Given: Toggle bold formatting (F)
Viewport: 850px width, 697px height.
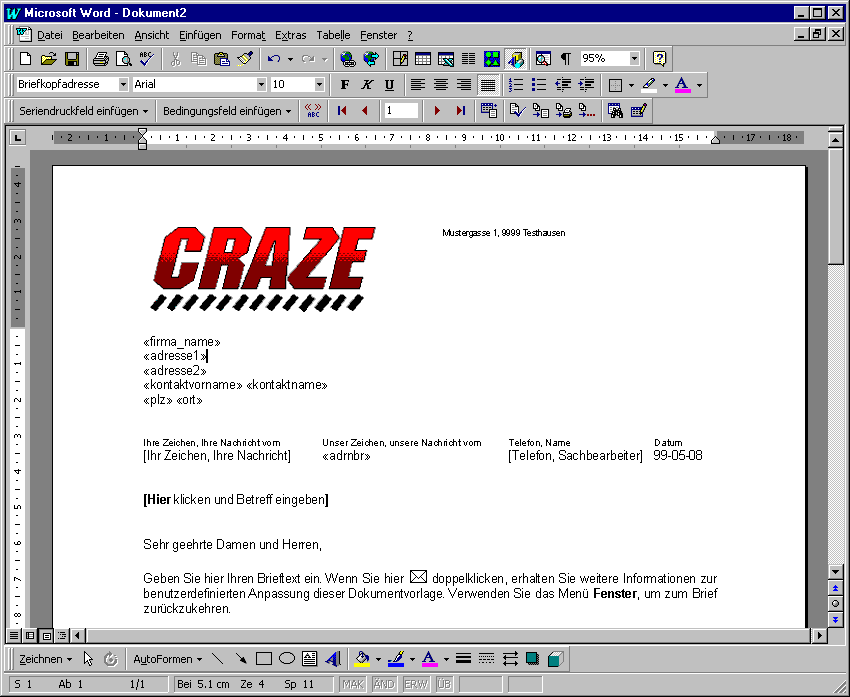Looking at the screenshot, I should pos(344,85).
